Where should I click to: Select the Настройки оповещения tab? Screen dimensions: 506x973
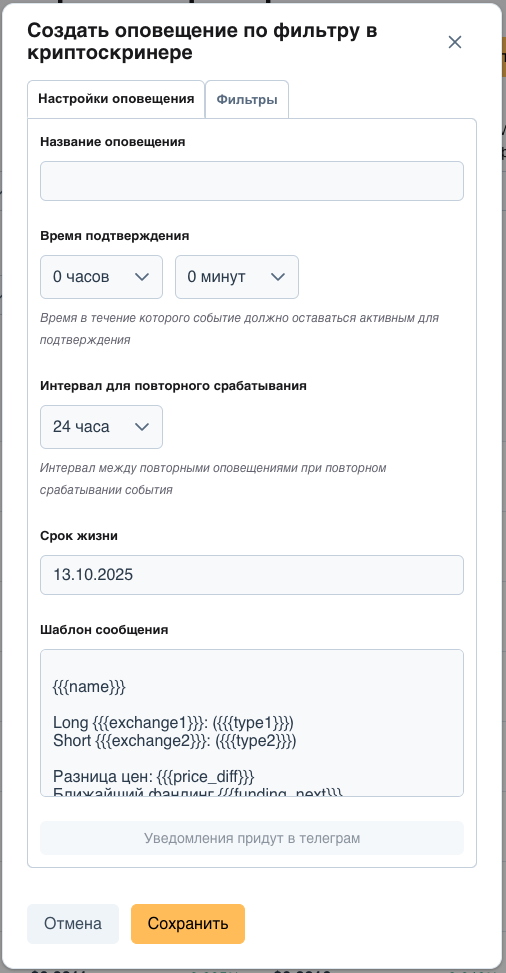[116, 99]
